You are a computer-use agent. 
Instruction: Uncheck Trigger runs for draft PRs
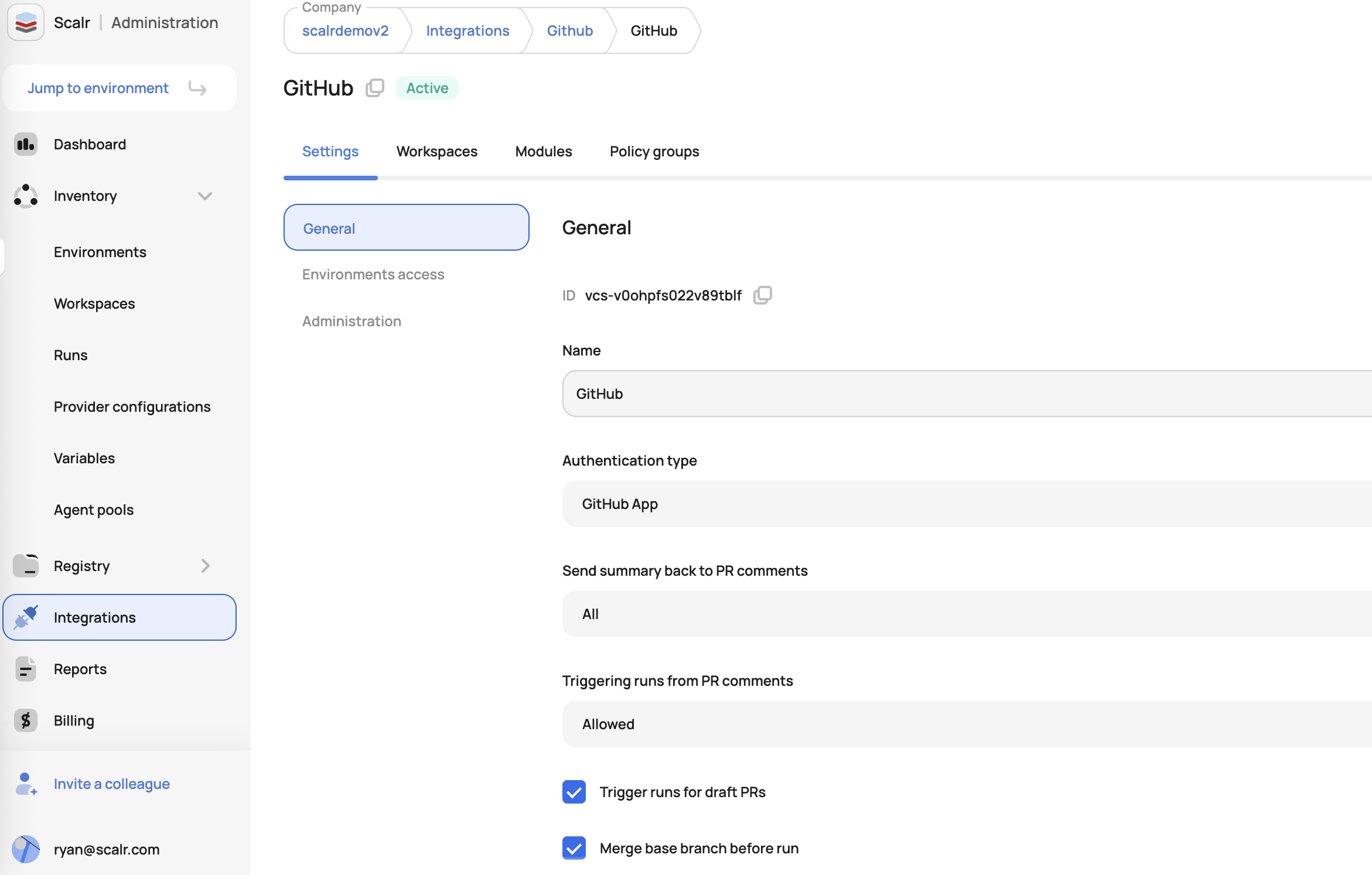pos(574,792)
